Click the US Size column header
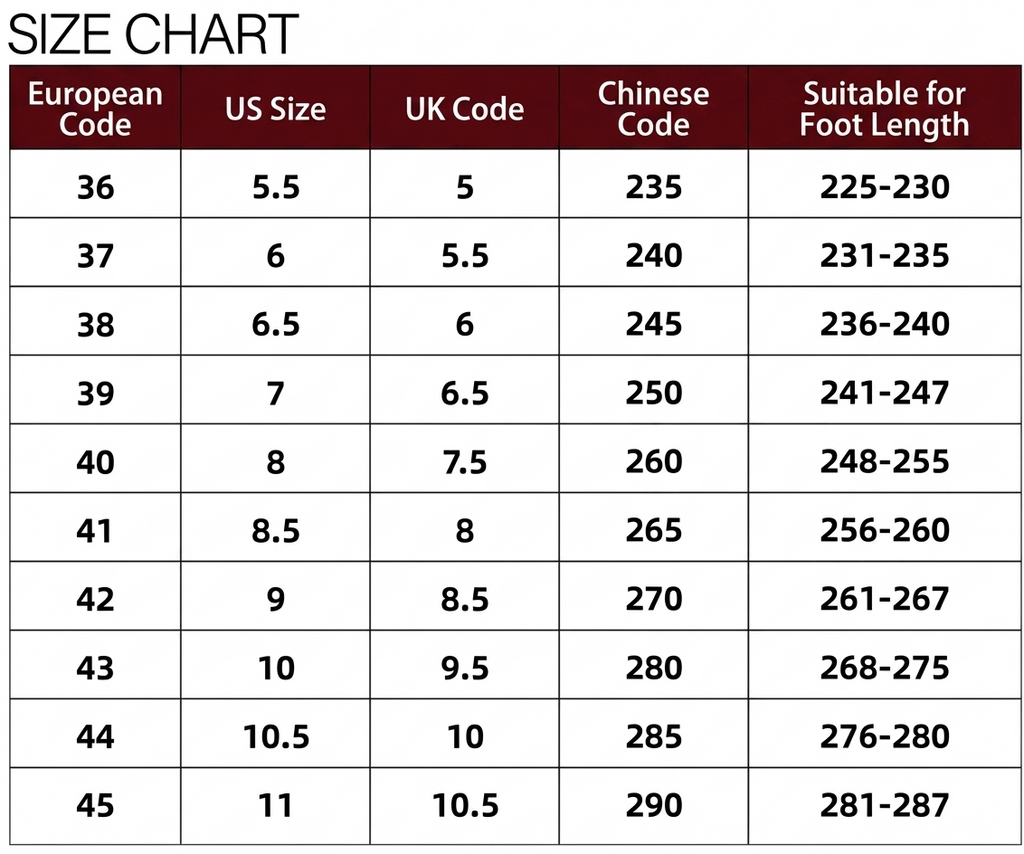Screen dimensions: 1024x854 point(275,108)
